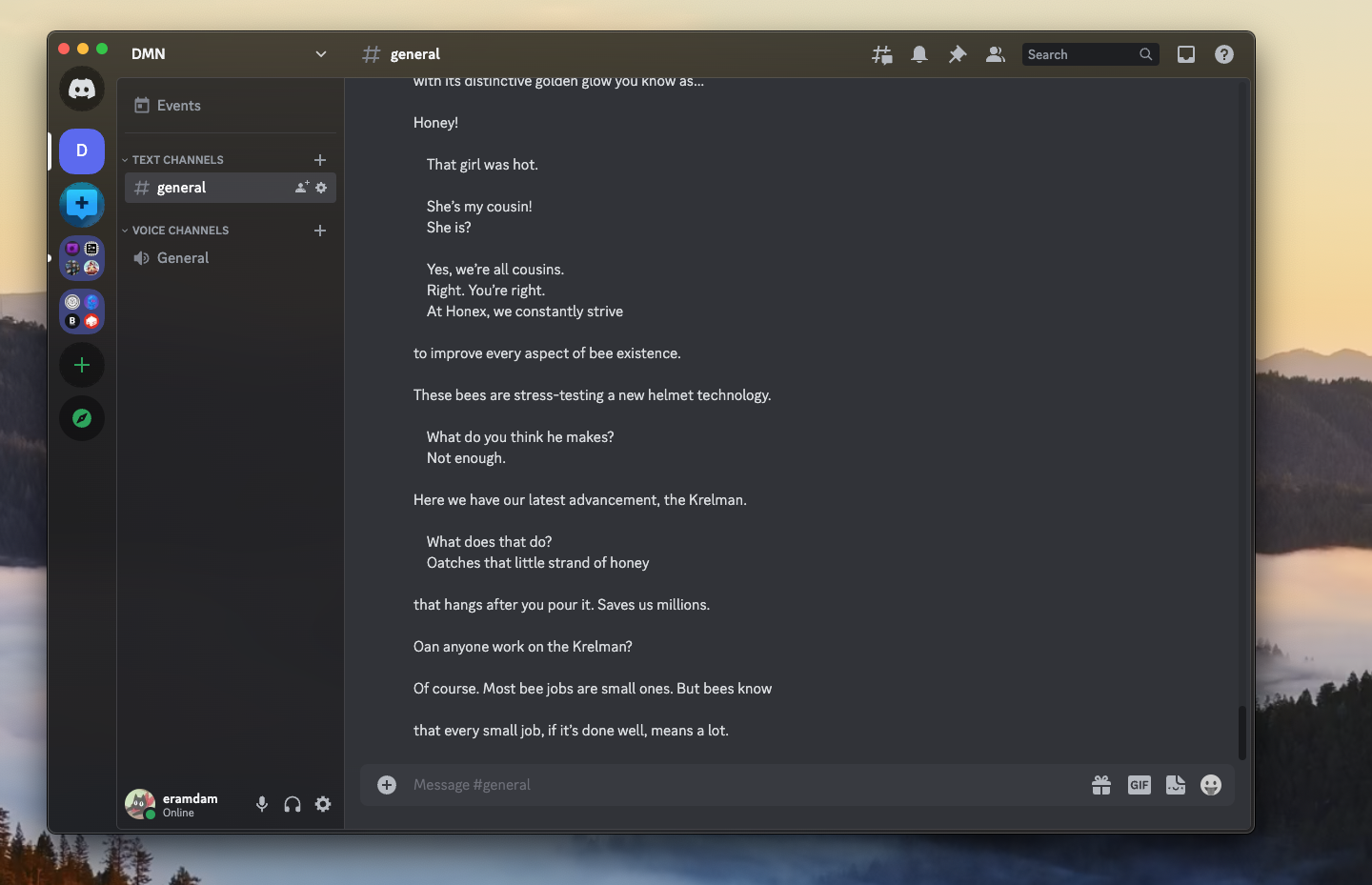Click eramdam user avatar
Image resolution: width=1372 pixels, height=885 pixels.
tap(140, 804)
